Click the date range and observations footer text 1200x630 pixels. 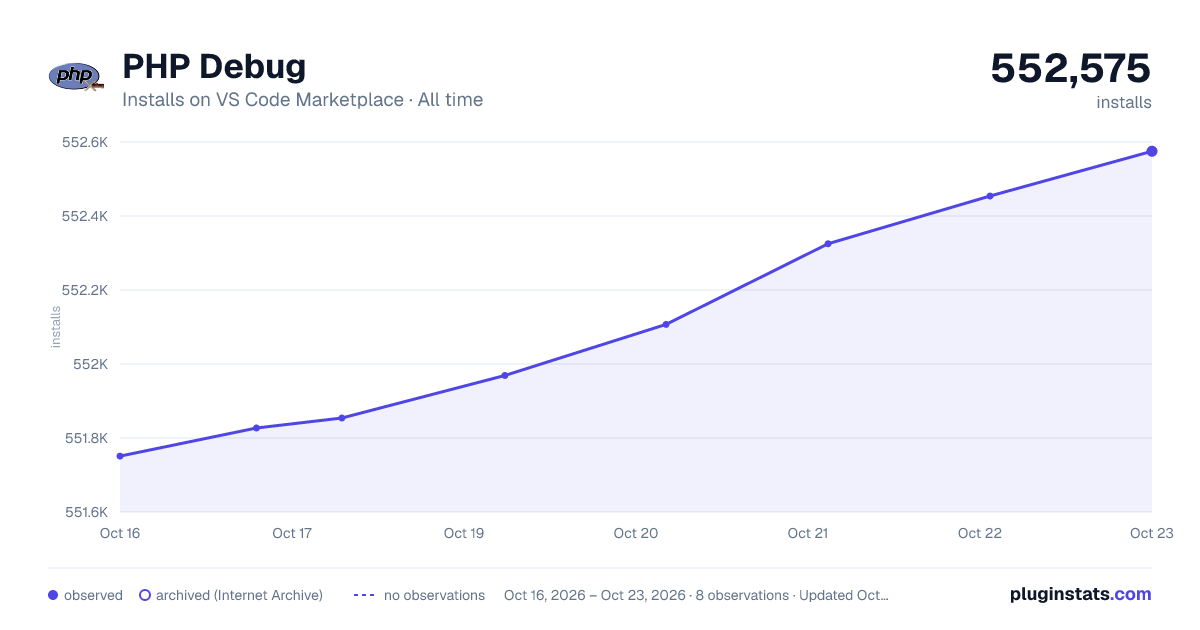(696, 595)
